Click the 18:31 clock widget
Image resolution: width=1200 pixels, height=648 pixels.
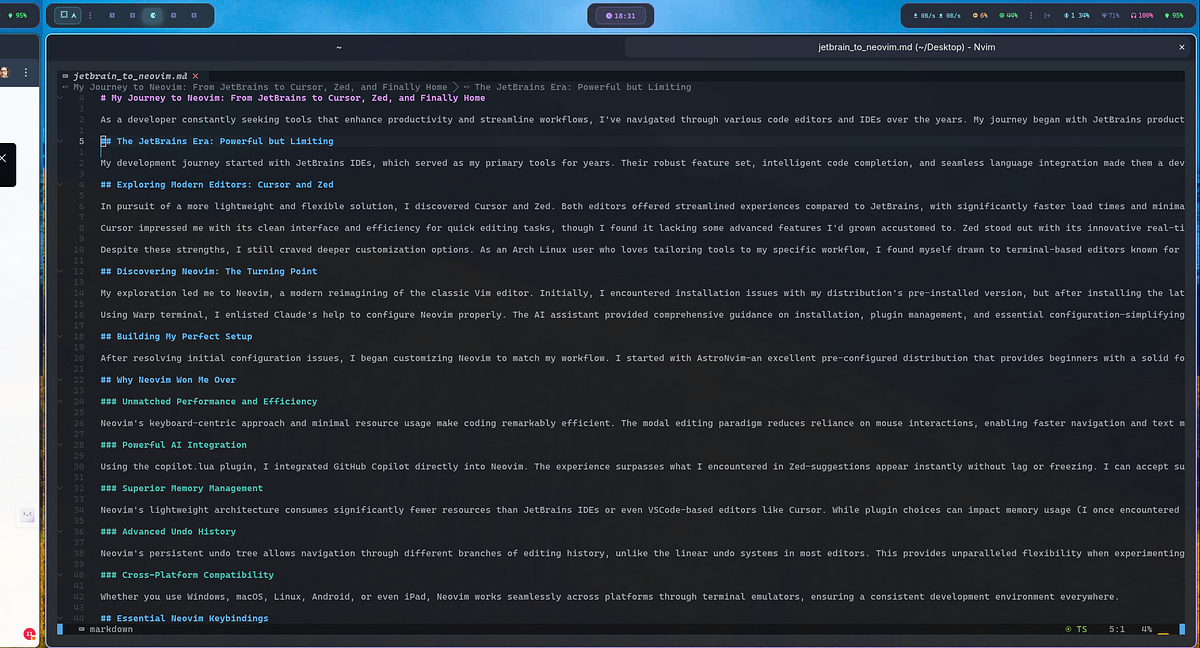click(x=621, y=16)
